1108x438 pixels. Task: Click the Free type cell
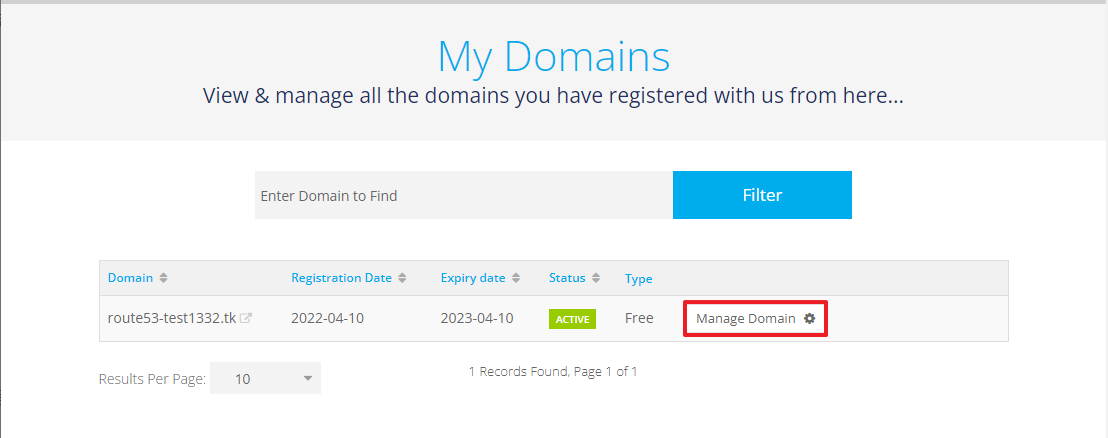pyautogui.click(x=639, y=318)
